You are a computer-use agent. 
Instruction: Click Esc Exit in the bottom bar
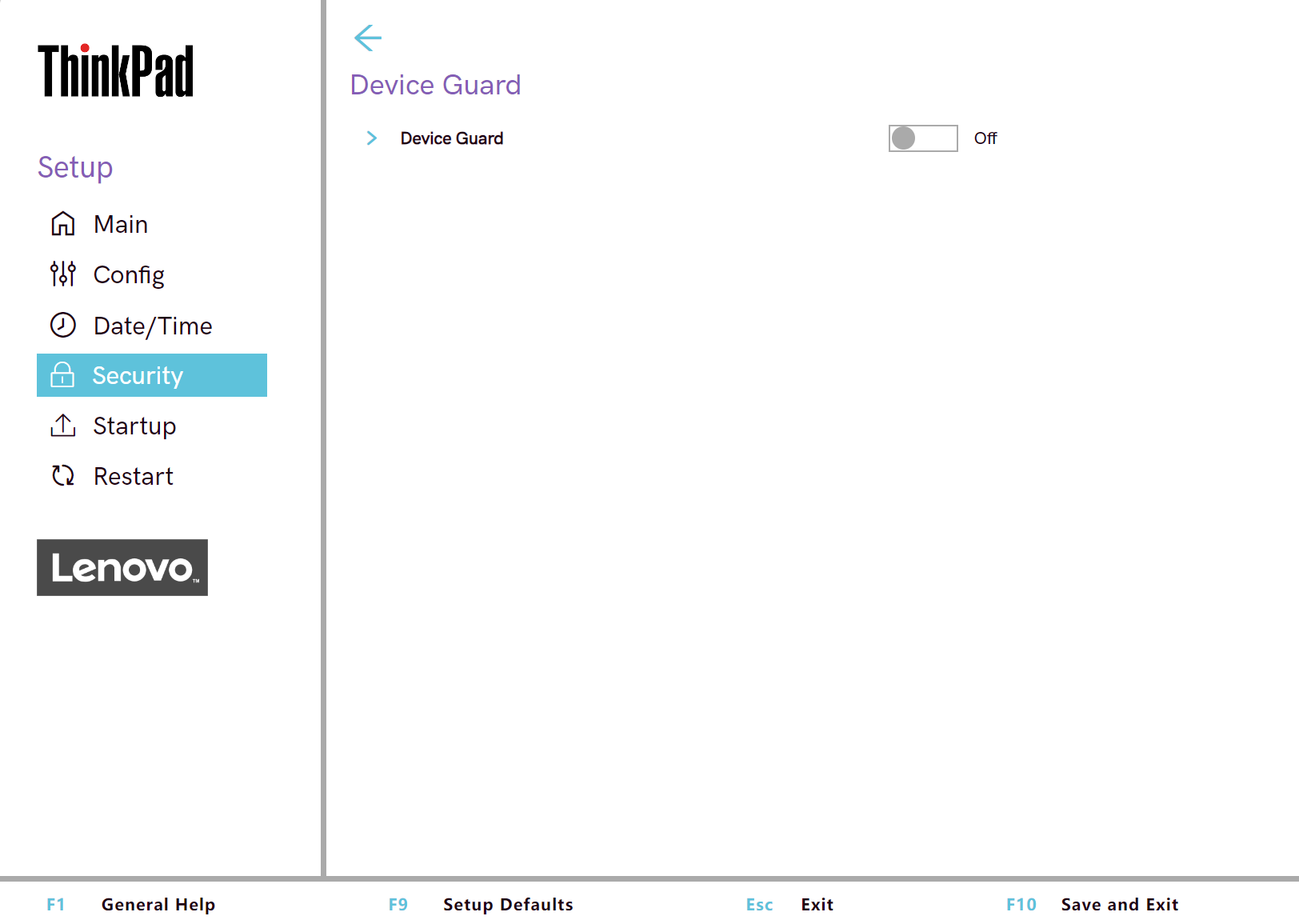816,904
